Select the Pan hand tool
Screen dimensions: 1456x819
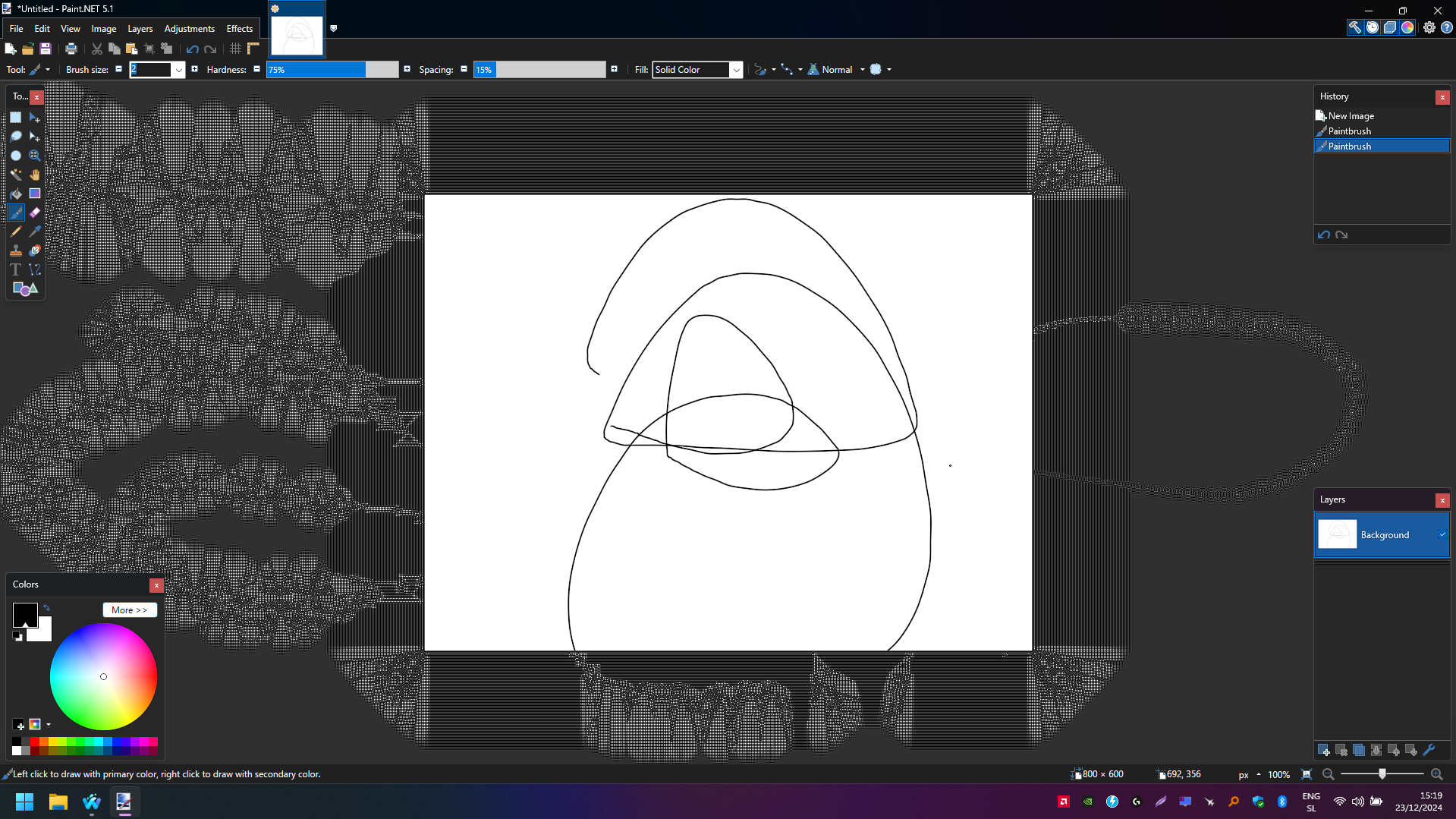point(35,175)
